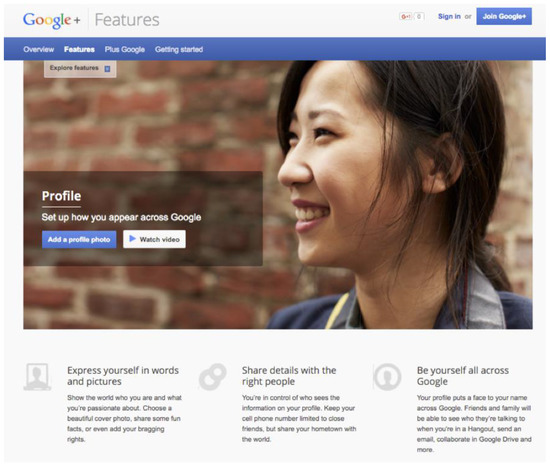Click the Watch video button

click(x=154, y=239)
